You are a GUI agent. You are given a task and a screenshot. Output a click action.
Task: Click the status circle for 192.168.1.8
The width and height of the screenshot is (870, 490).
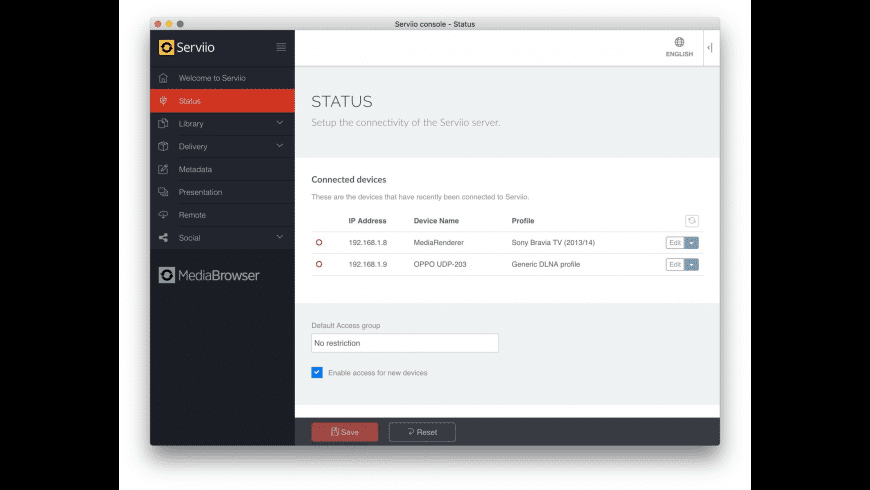(319, 243)
